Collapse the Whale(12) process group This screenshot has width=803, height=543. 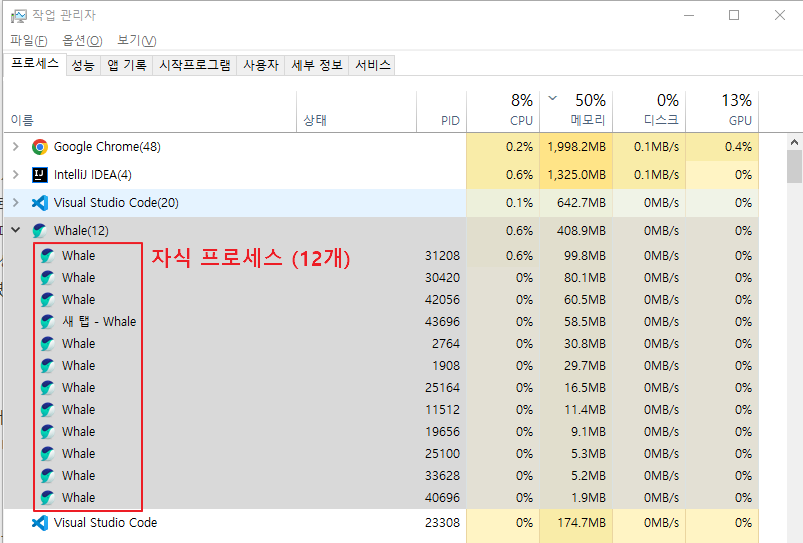15,231
